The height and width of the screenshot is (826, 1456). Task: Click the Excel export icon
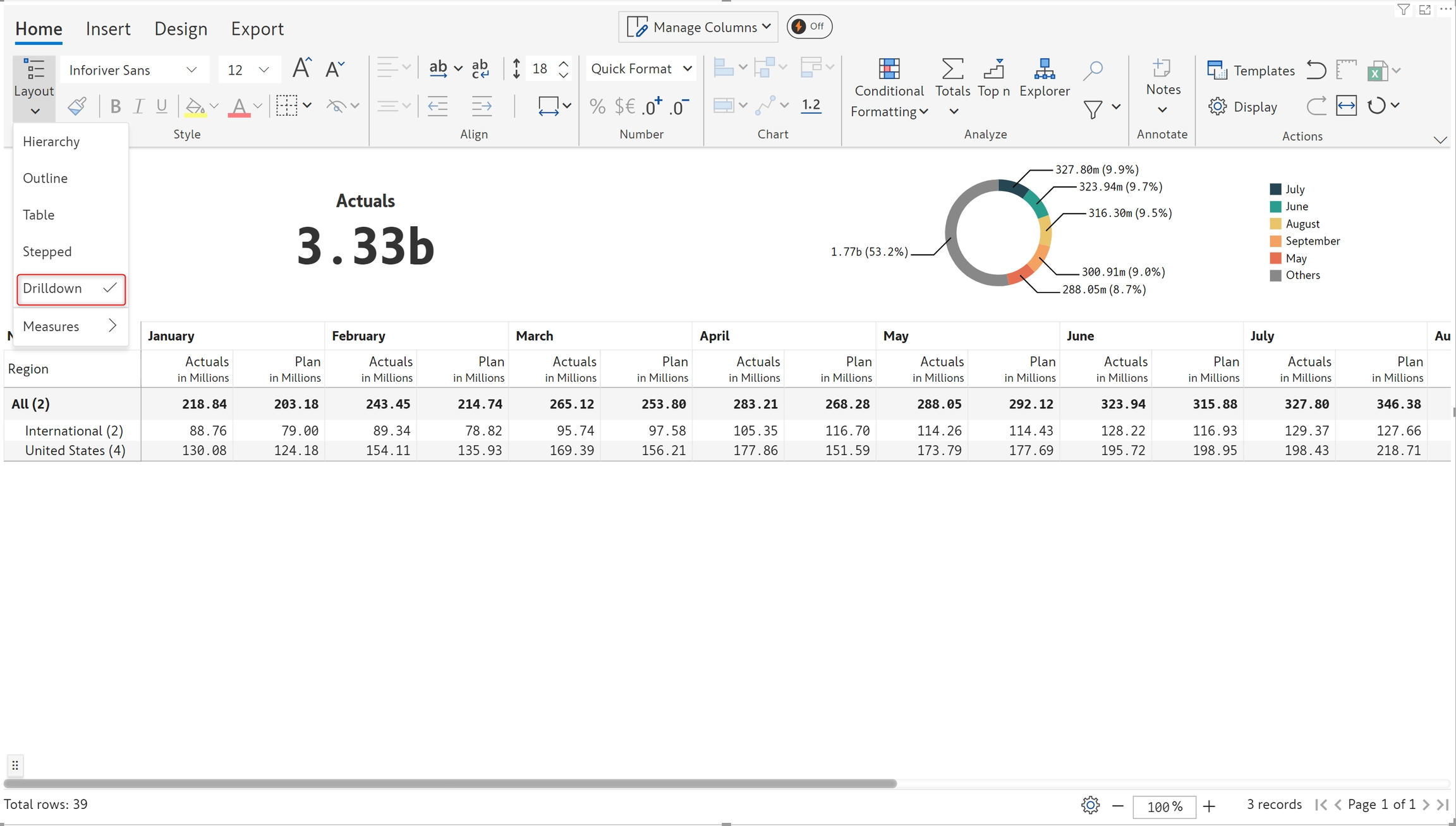pyautogui.click(x=1377, y=71)
